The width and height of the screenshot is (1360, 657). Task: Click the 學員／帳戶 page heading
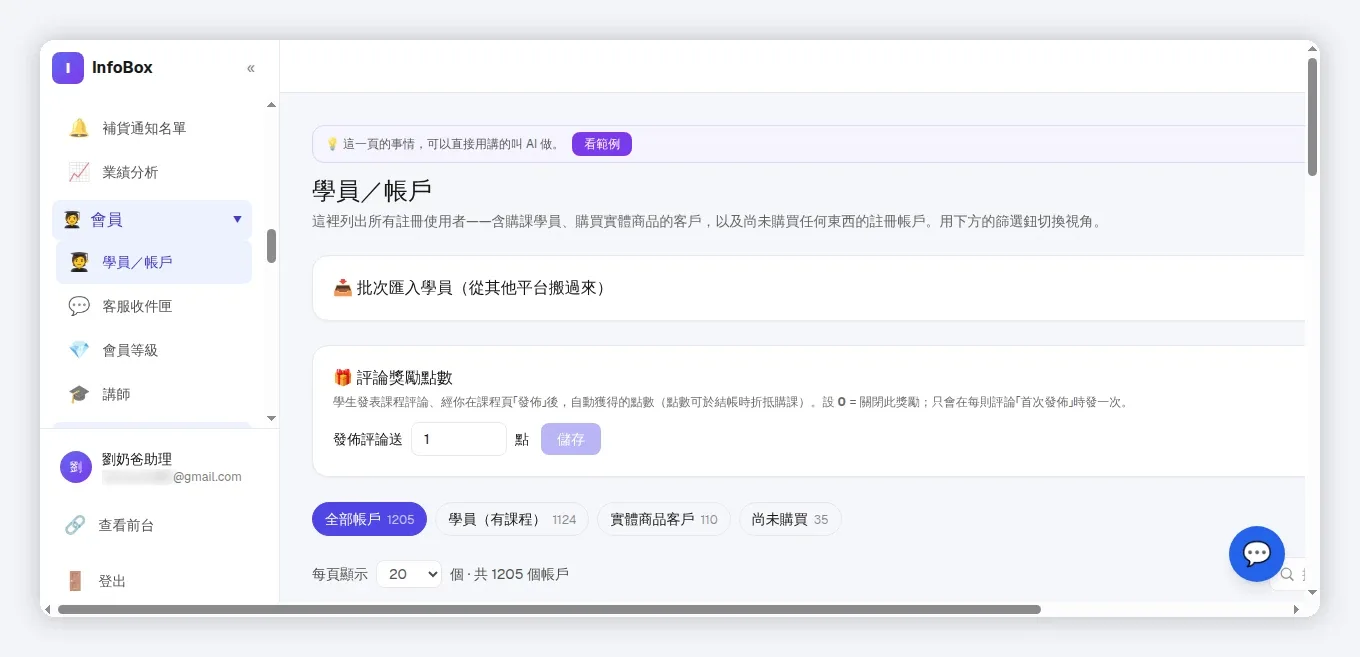coord(372,192)
